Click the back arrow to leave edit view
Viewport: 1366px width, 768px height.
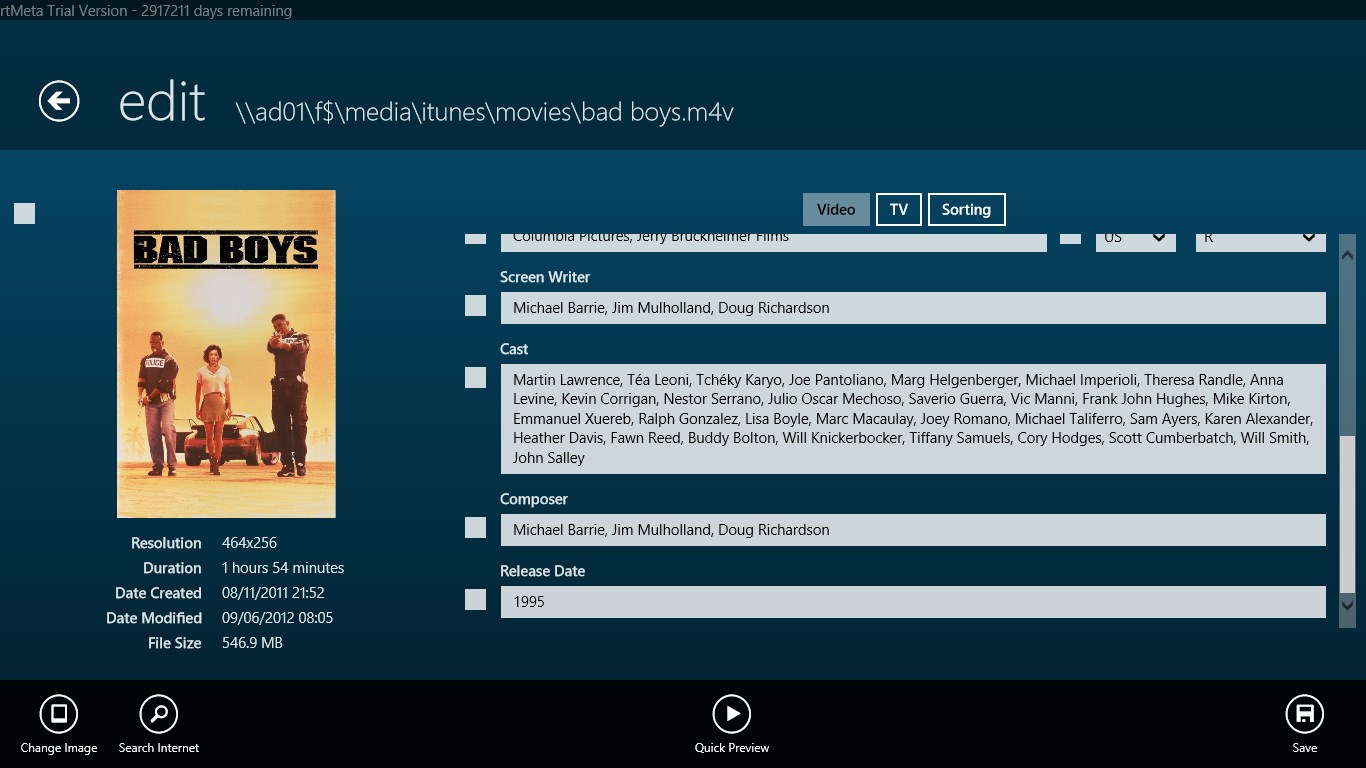(x=58, y=101)
